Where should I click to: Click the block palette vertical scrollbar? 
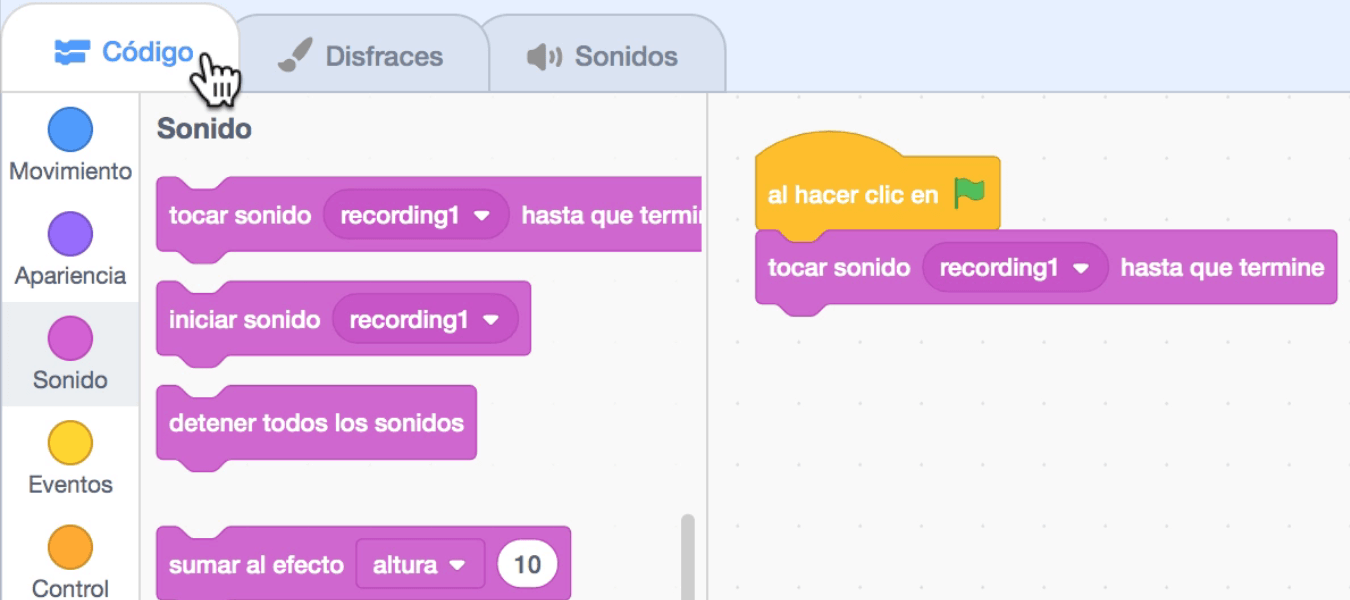(x=687, y=556)
